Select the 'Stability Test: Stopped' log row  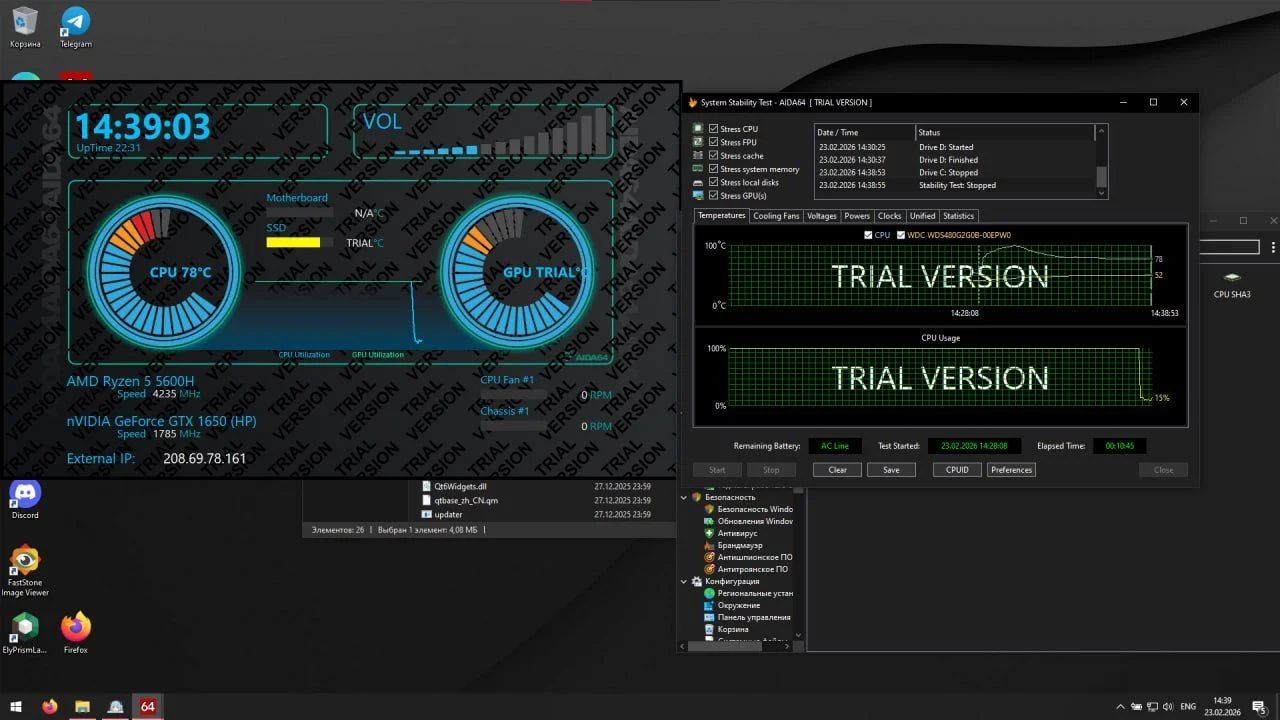(955, 185)
